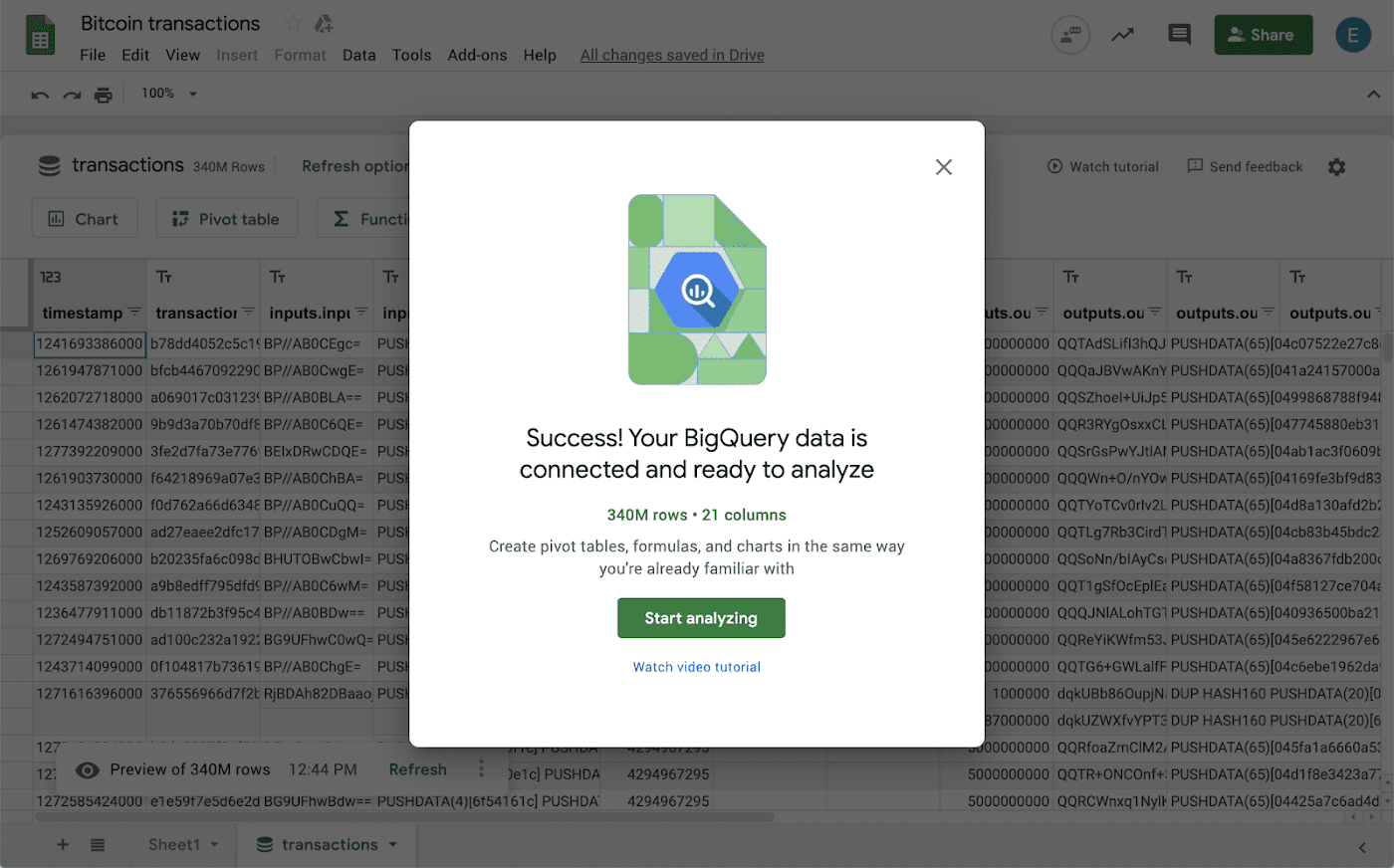Viewport: 1394px width, 868px height.
Task: Click the Share button
Action: tap(1263, 35)
